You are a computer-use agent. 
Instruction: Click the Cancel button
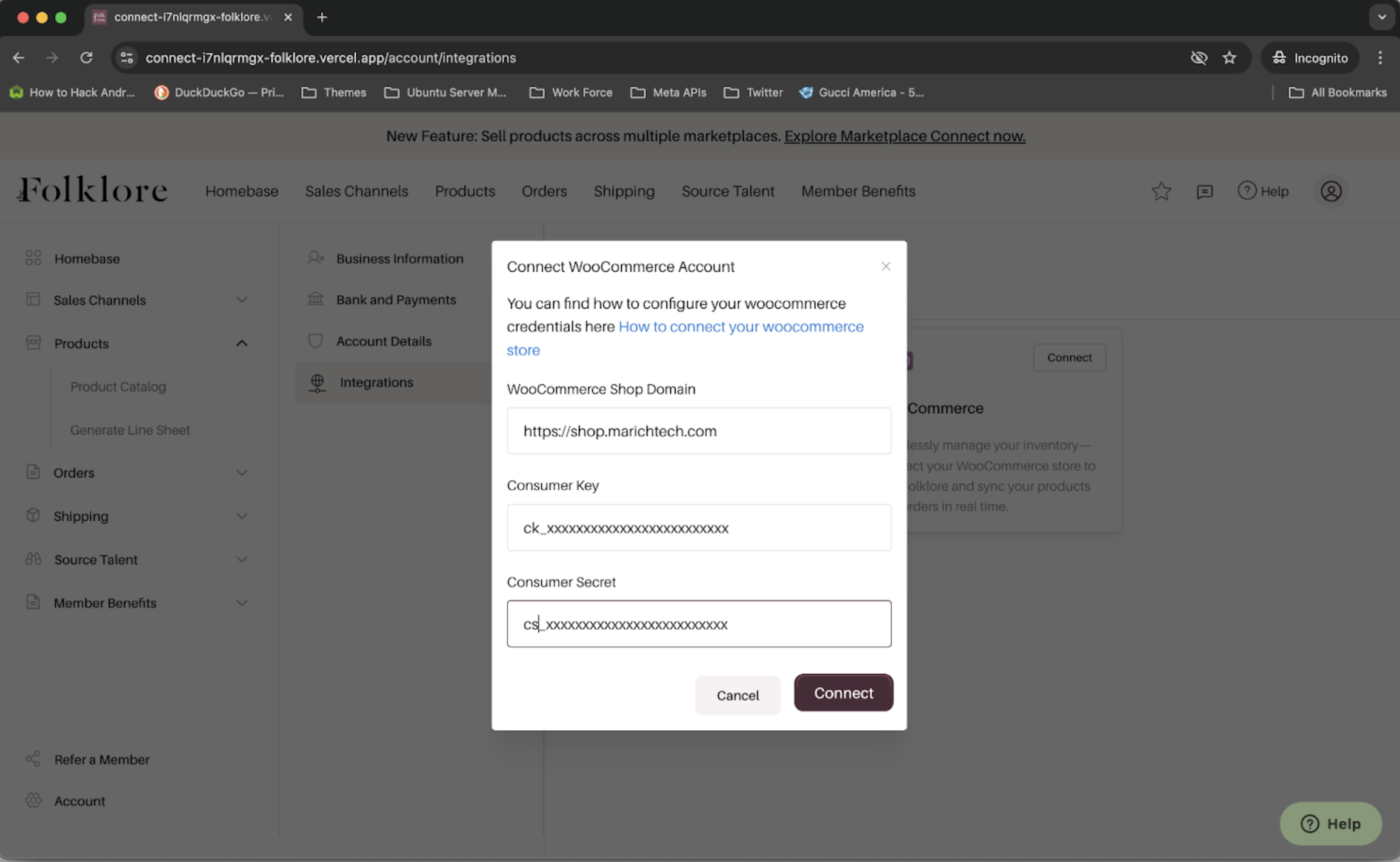[737, 695]
